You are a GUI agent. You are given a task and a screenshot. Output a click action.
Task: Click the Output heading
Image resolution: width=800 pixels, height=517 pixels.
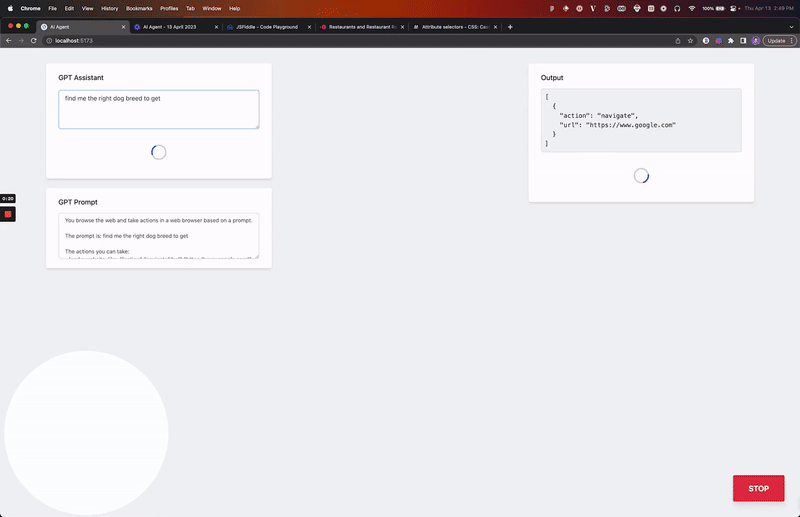[552, 78]
